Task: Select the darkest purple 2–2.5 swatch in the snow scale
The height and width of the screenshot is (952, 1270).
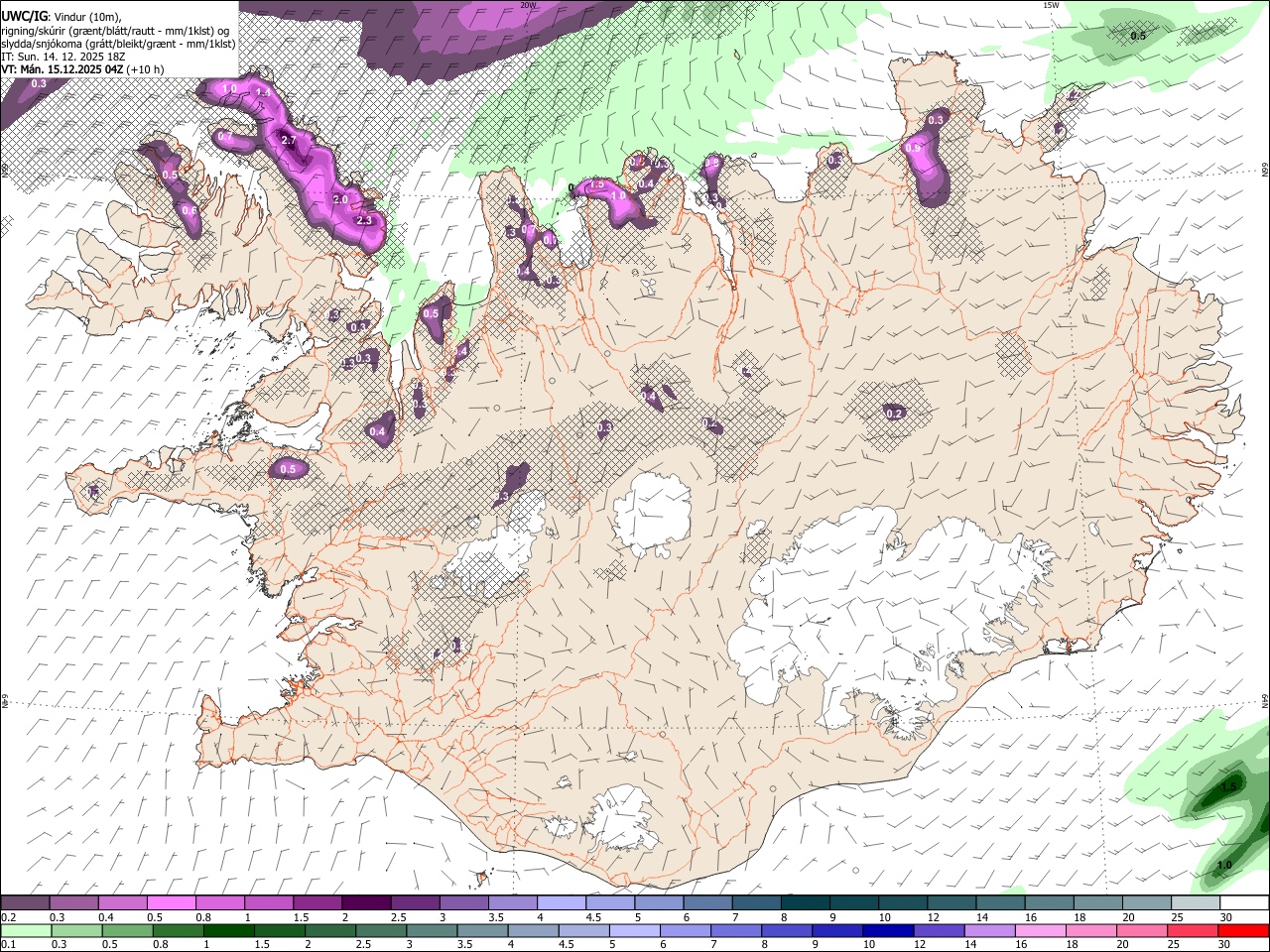Action: (x=365, y=902)
